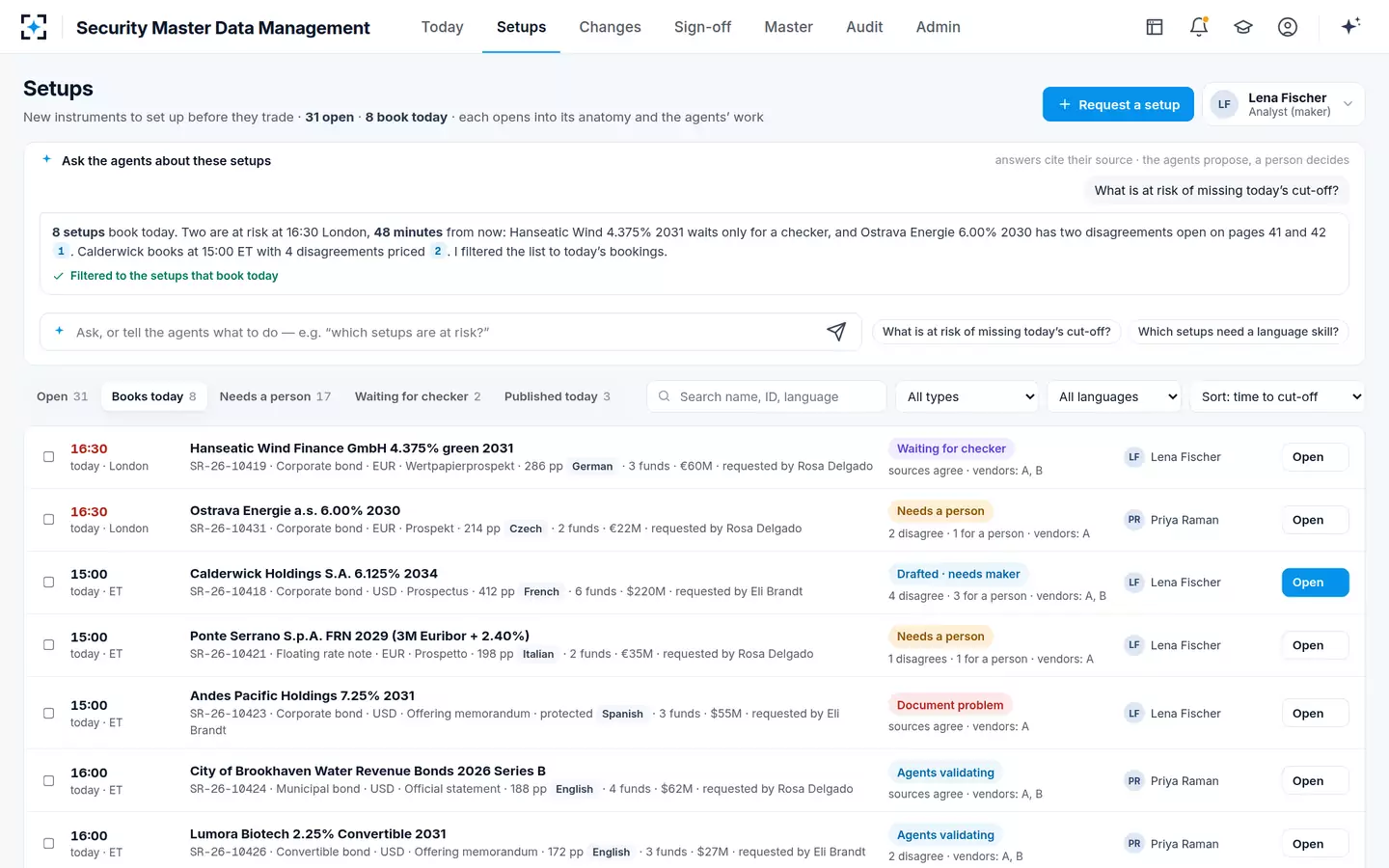
Task: Open the Sort: time to cut-off dropdown
Action: [x=1277, y=396]
